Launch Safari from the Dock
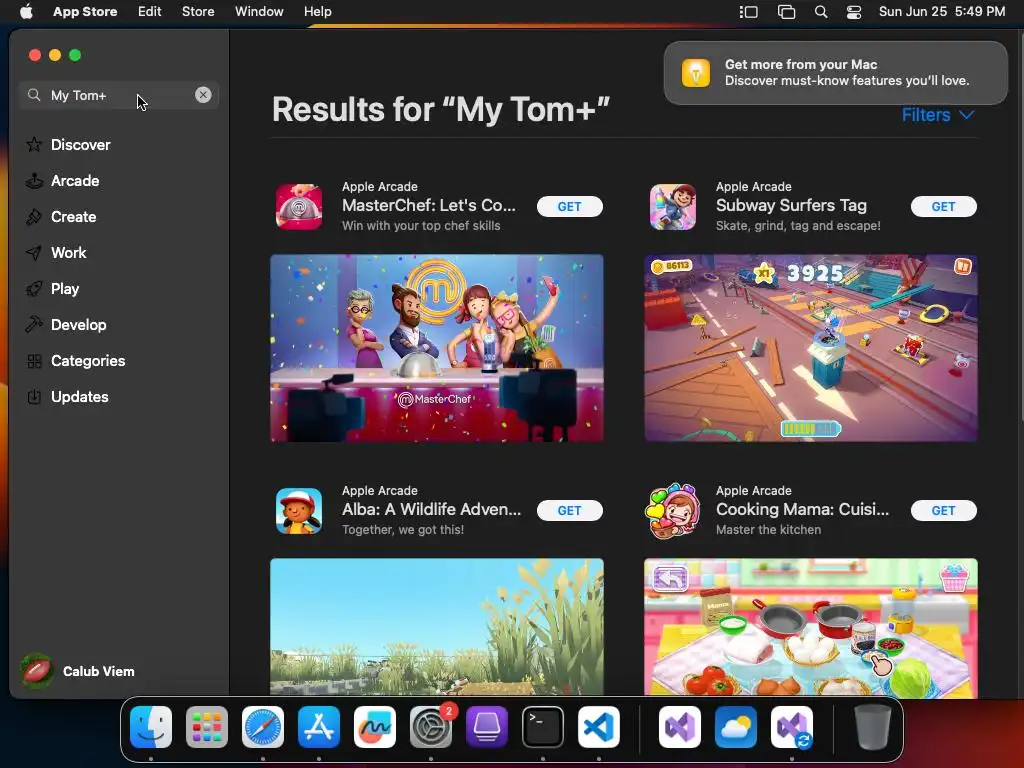The image size is (1024, 768). [263, 727]
